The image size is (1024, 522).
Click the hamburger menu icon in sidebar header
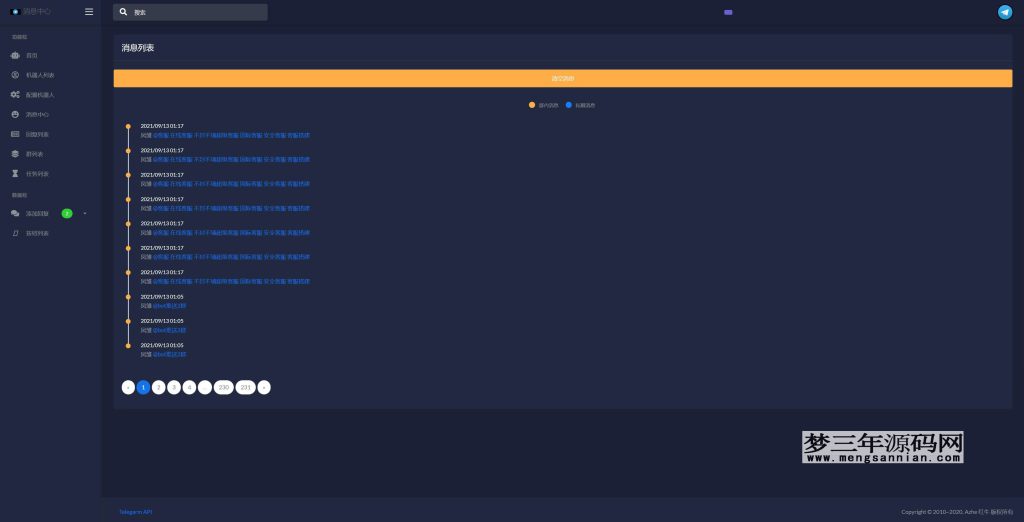tap(89, 12)
